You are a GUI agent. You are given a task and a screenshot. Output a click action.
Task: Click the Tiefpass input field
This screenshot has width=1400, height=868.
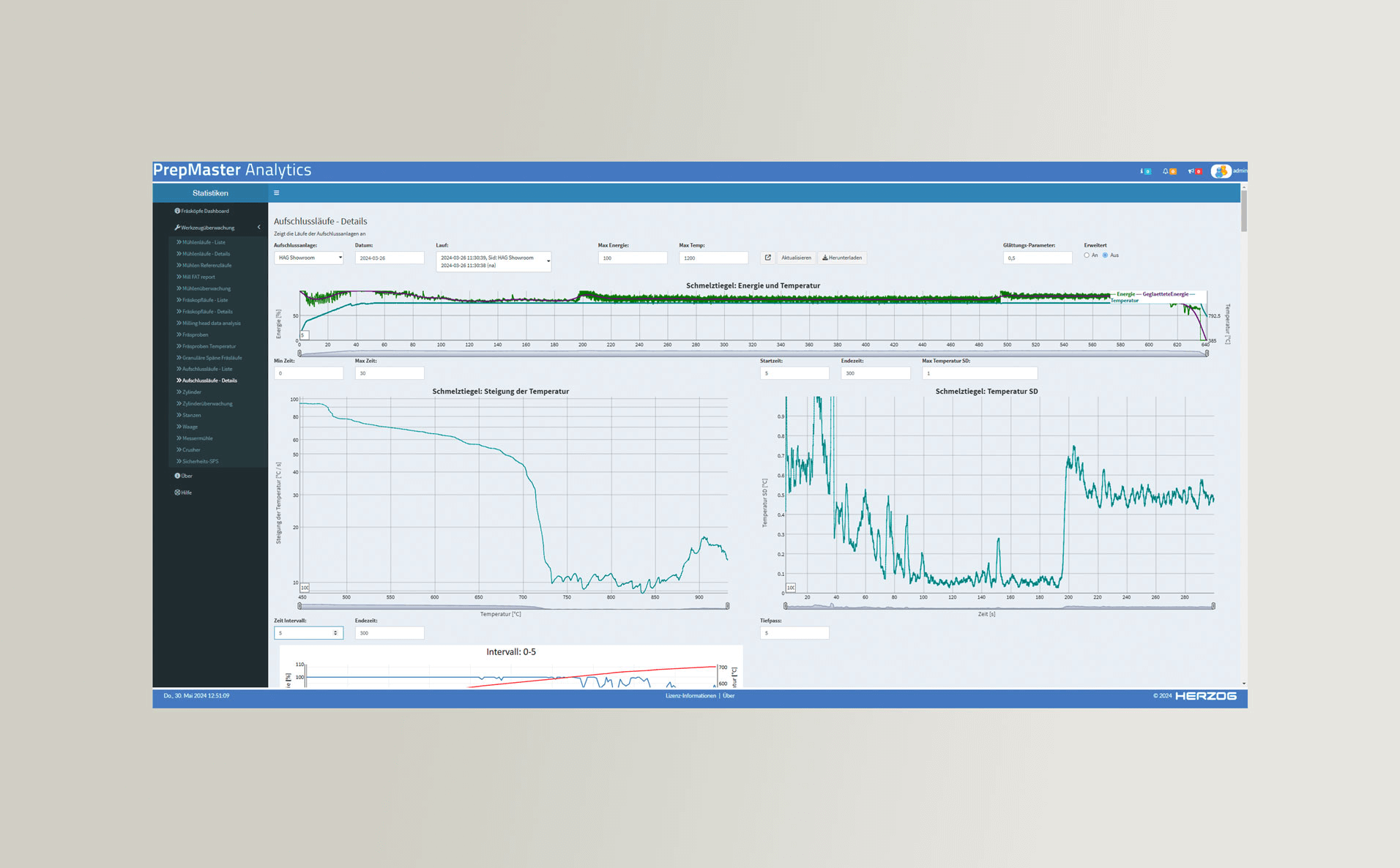(794, 633)
